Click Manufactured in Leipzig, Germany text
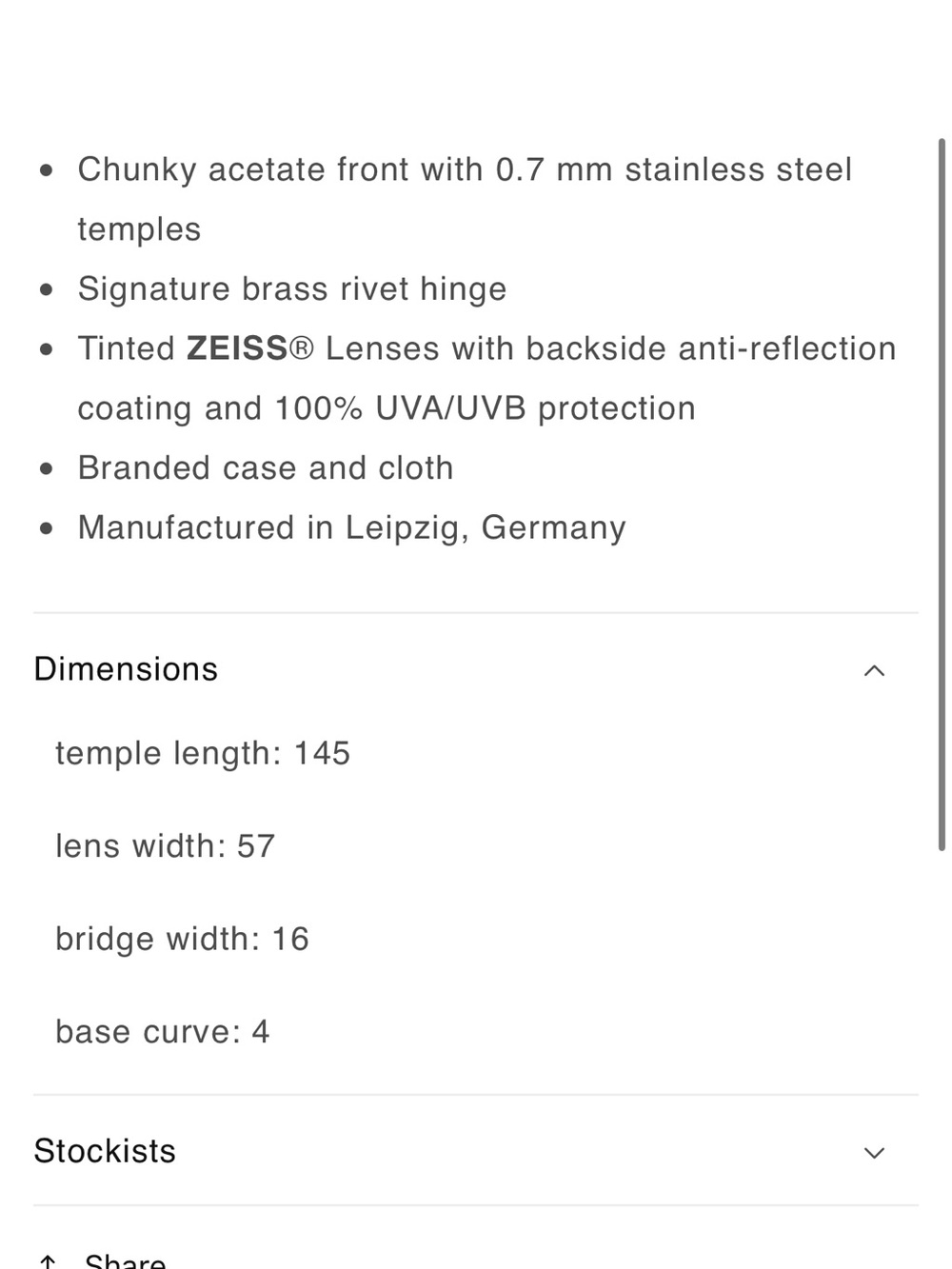The image size is (952, 1269). pyautogui.click(x=352, y=527)
